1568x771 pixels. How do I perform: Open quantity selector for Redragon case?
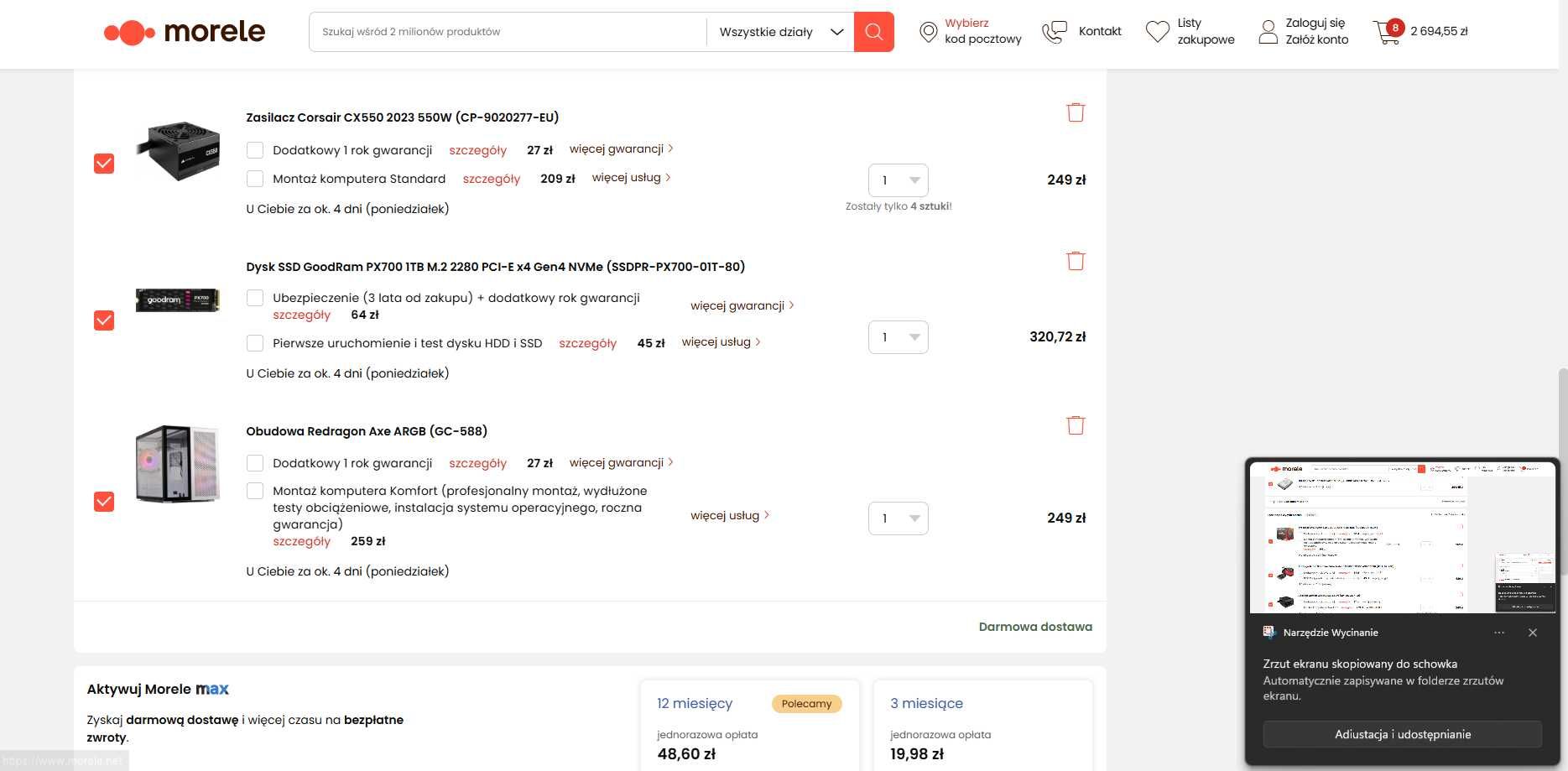pos(898,518)
